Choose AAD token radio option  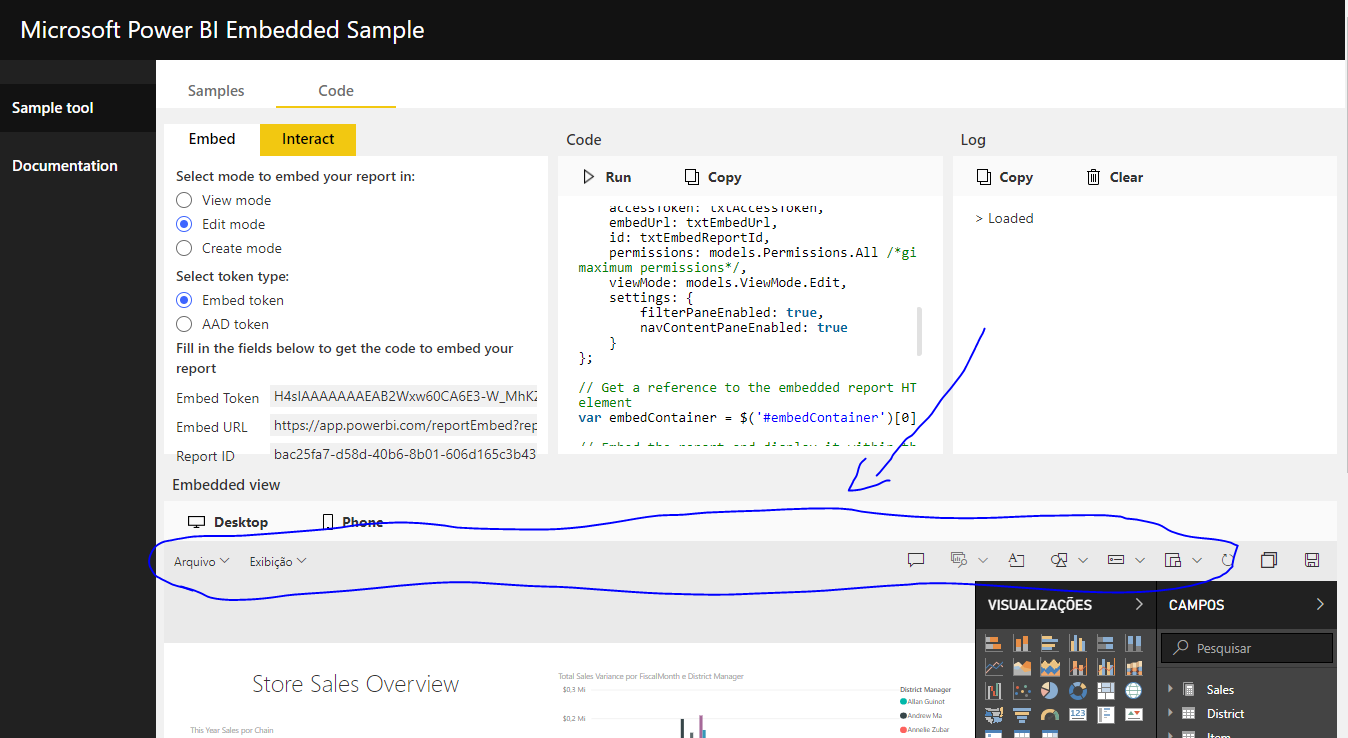(x=184, y=324)
